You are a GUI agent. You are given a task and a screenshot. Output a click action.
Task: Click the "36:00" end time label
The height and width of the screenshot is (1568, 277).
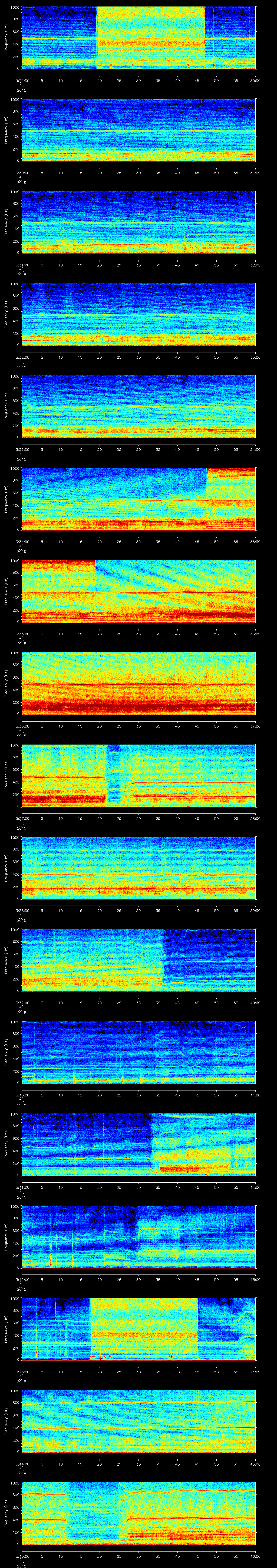[x=255, y=634]
